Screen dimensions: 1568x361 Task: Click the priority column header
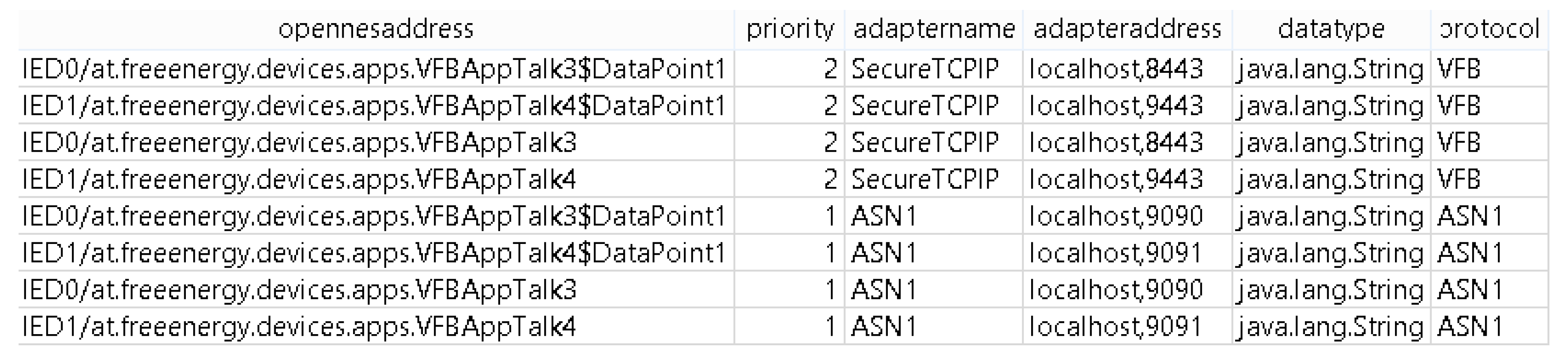pos(790,29)
